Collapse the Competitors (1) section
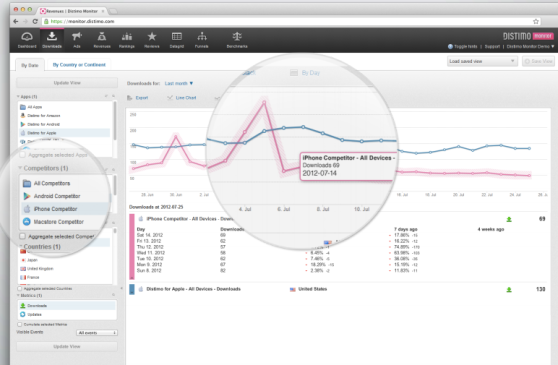558x365 pixels. point(20,168)
